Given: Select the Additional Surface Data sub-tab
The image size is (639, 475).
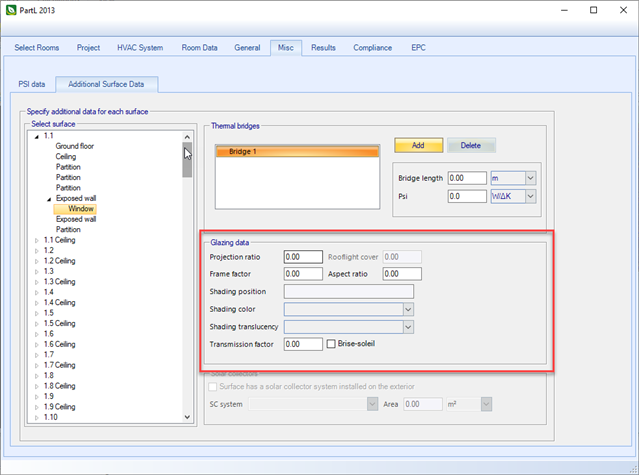Looking at the screenshot, I should 106,84.
